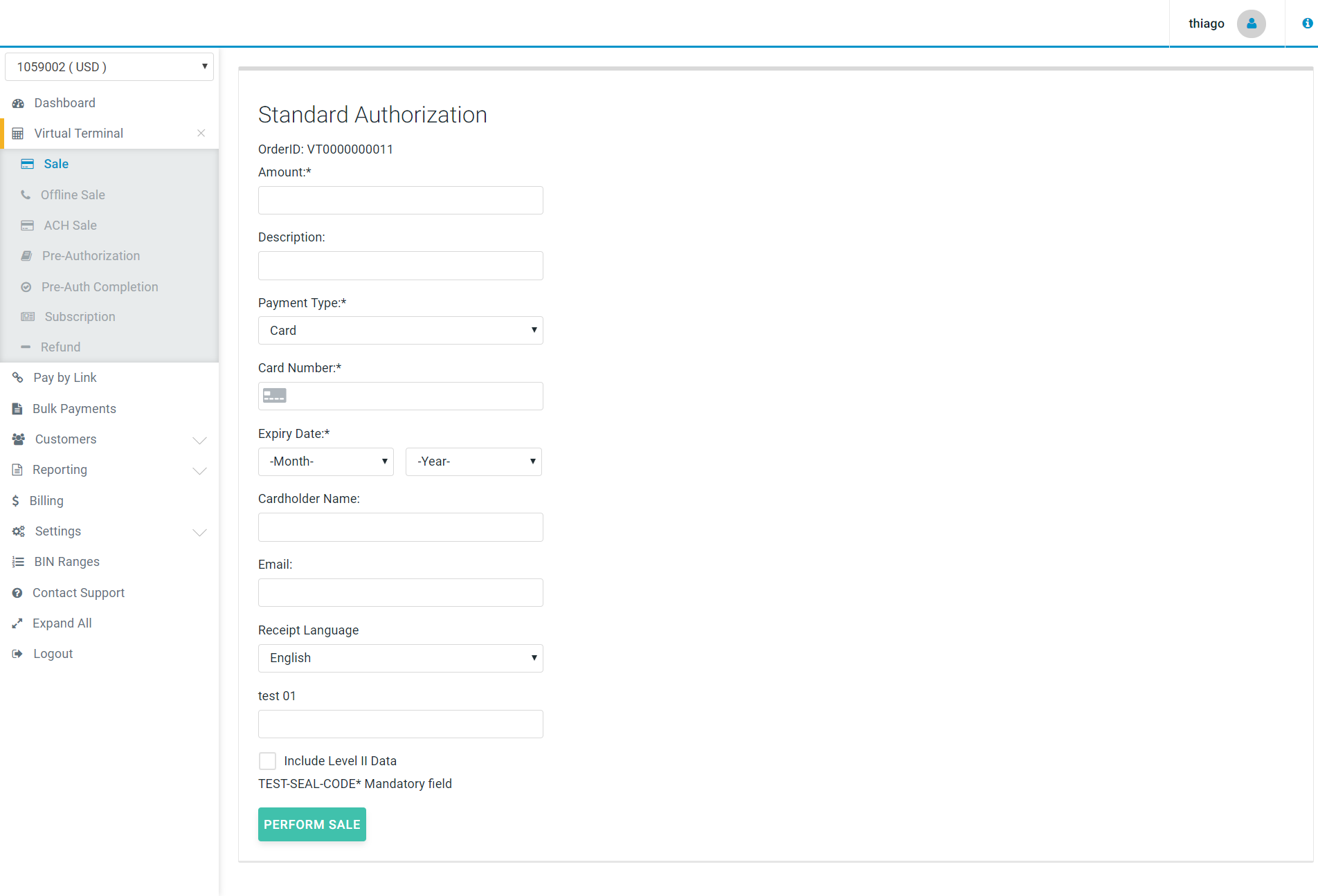1318x896 pixels.
Task: Click the Amount input field
Action: [x=400, y=201]
